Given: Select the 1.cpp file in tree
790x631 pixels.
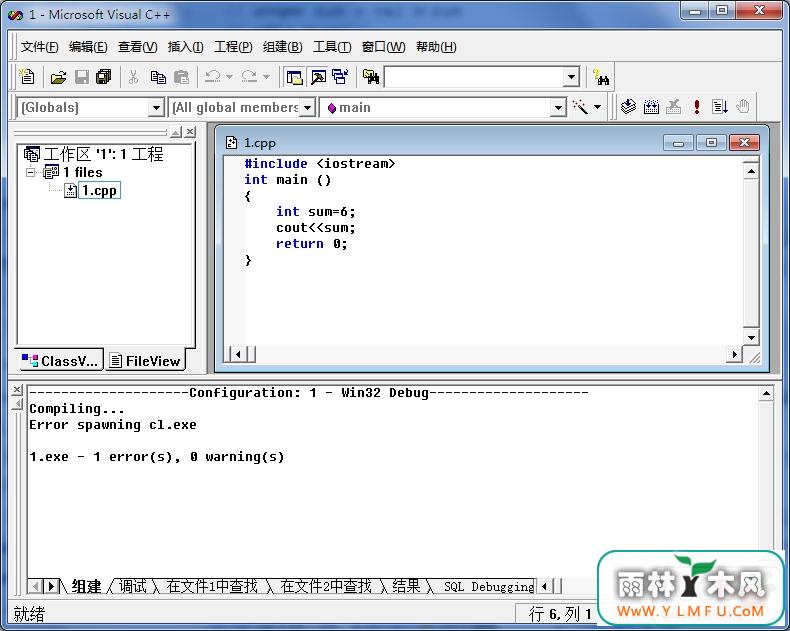Looking at the screenshot, I should pyautogui.click(x=99, y=191).
